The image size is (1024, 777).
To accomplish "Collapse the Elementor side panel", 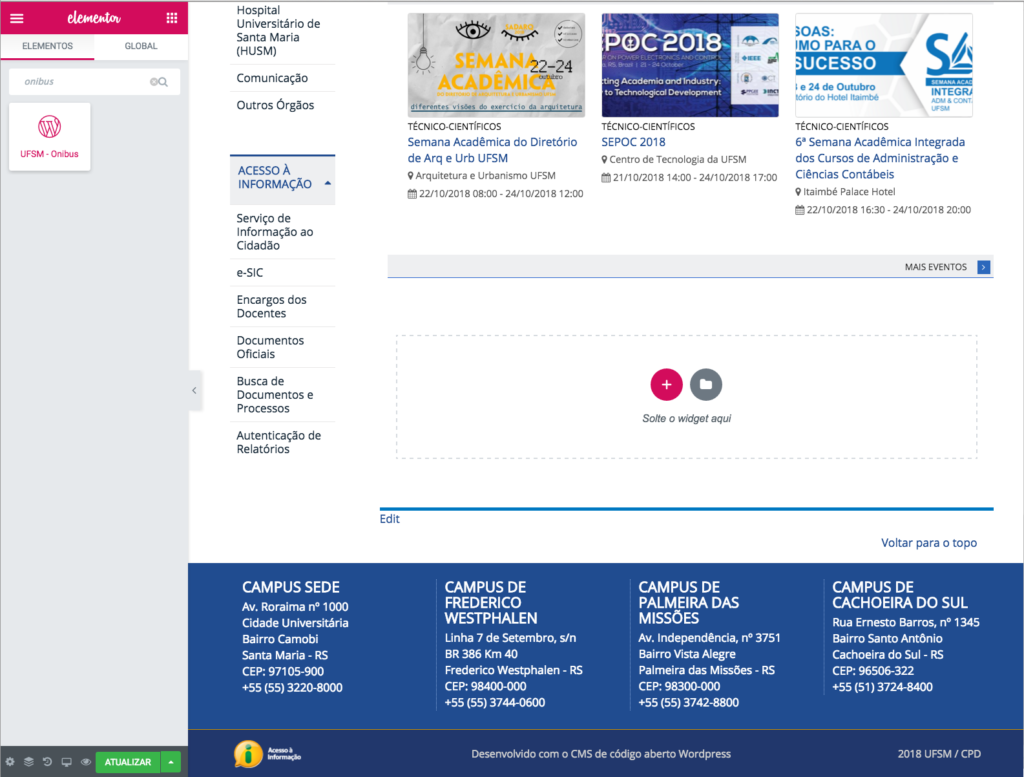I will point(194,390).
